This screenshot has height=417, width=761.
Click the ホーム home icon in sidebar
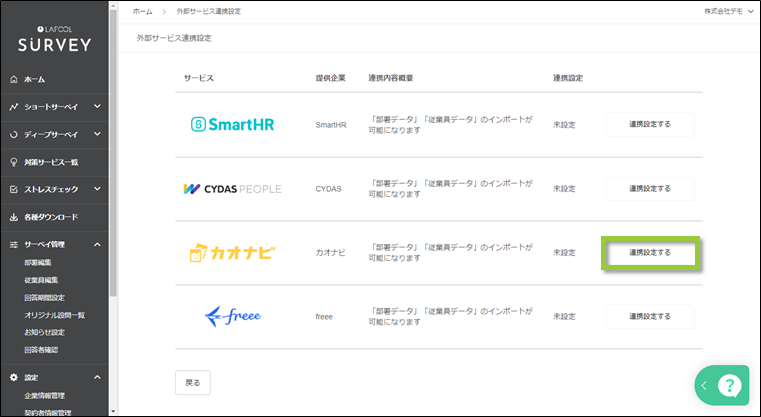click(x=13, y=79)
